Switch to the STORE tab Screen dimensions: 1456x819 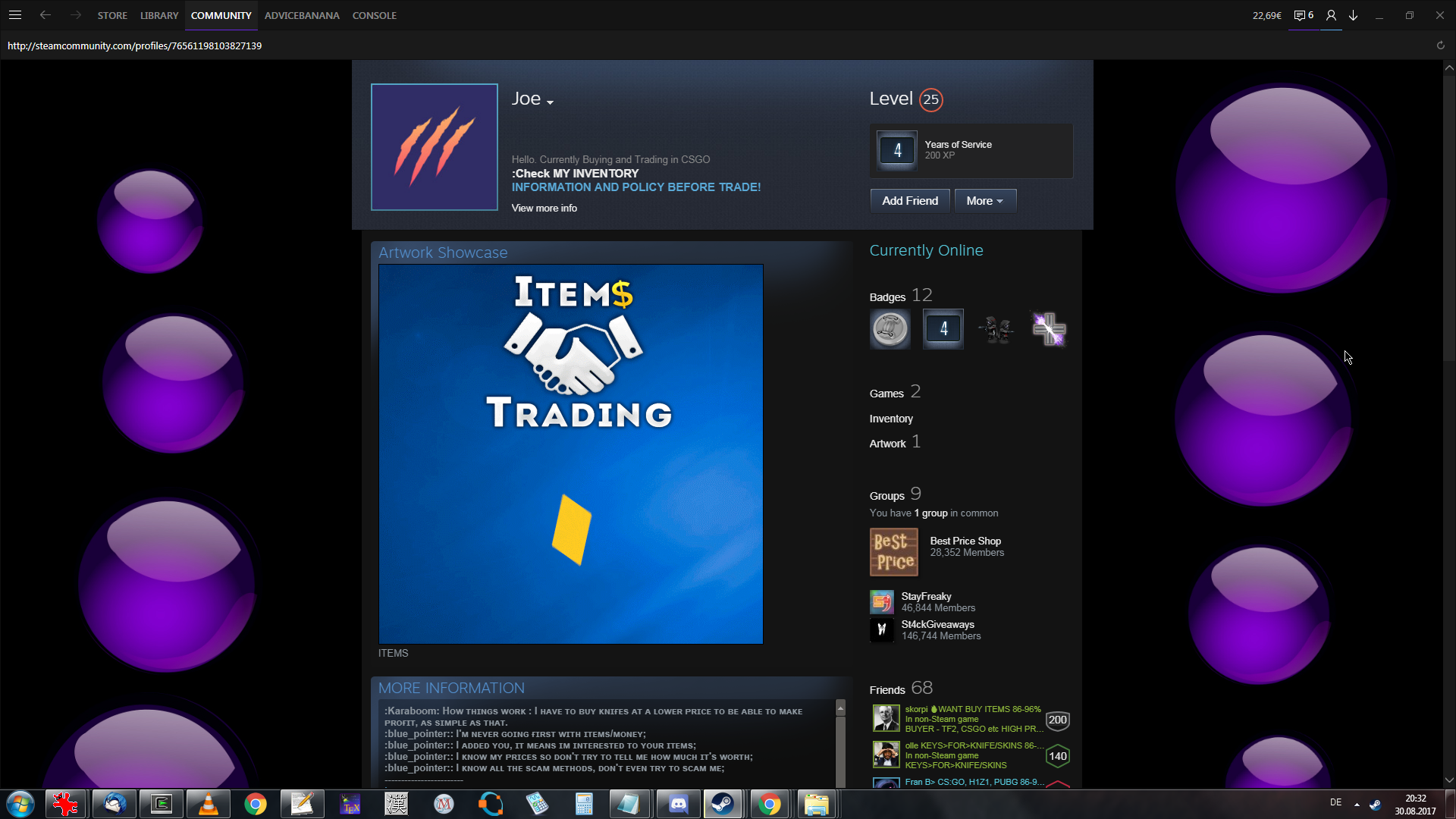[112, 15]
